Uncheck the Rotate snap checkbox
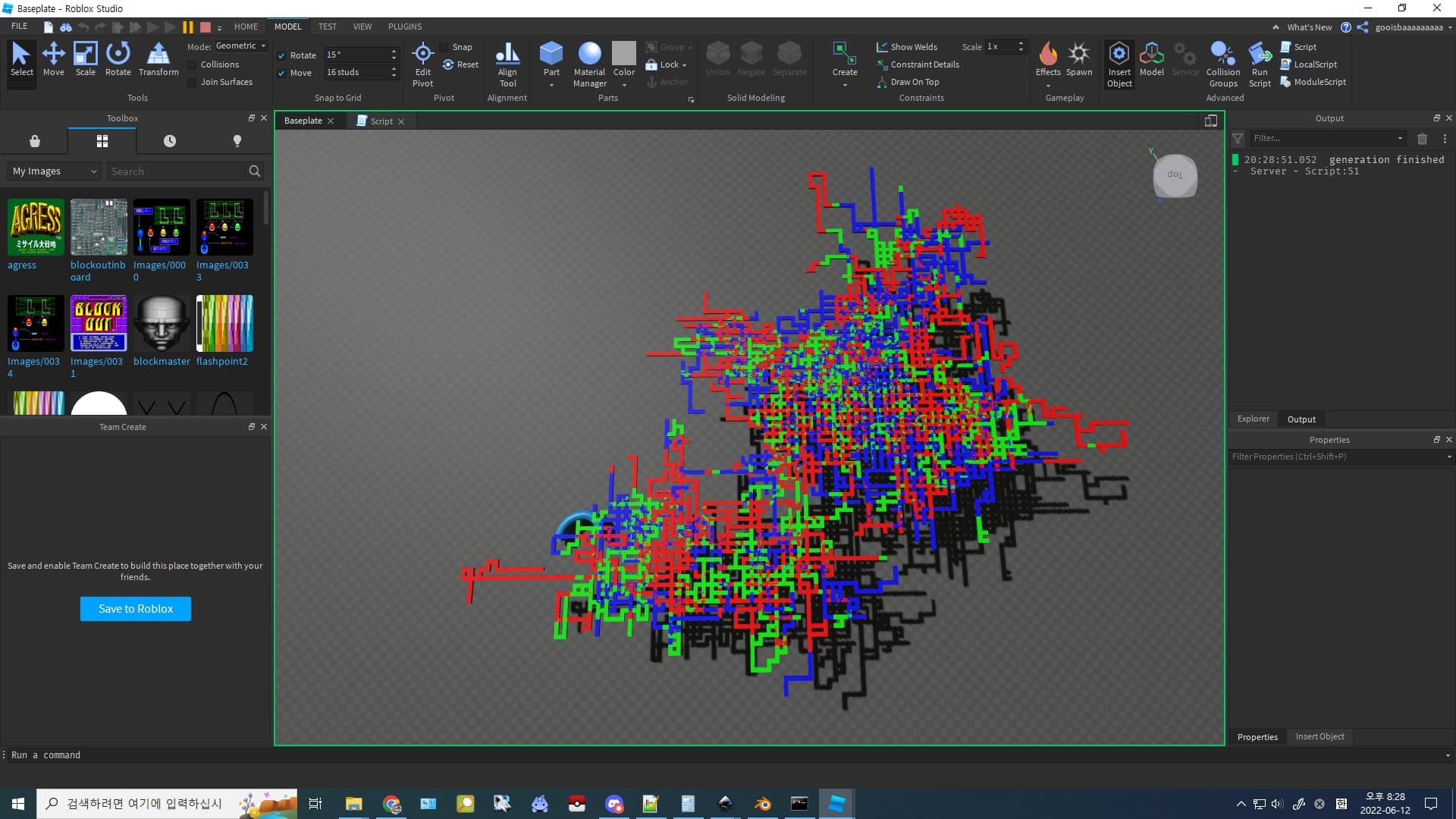The width and height of the screenshot is (1456, 819). [x=281, y=56]
